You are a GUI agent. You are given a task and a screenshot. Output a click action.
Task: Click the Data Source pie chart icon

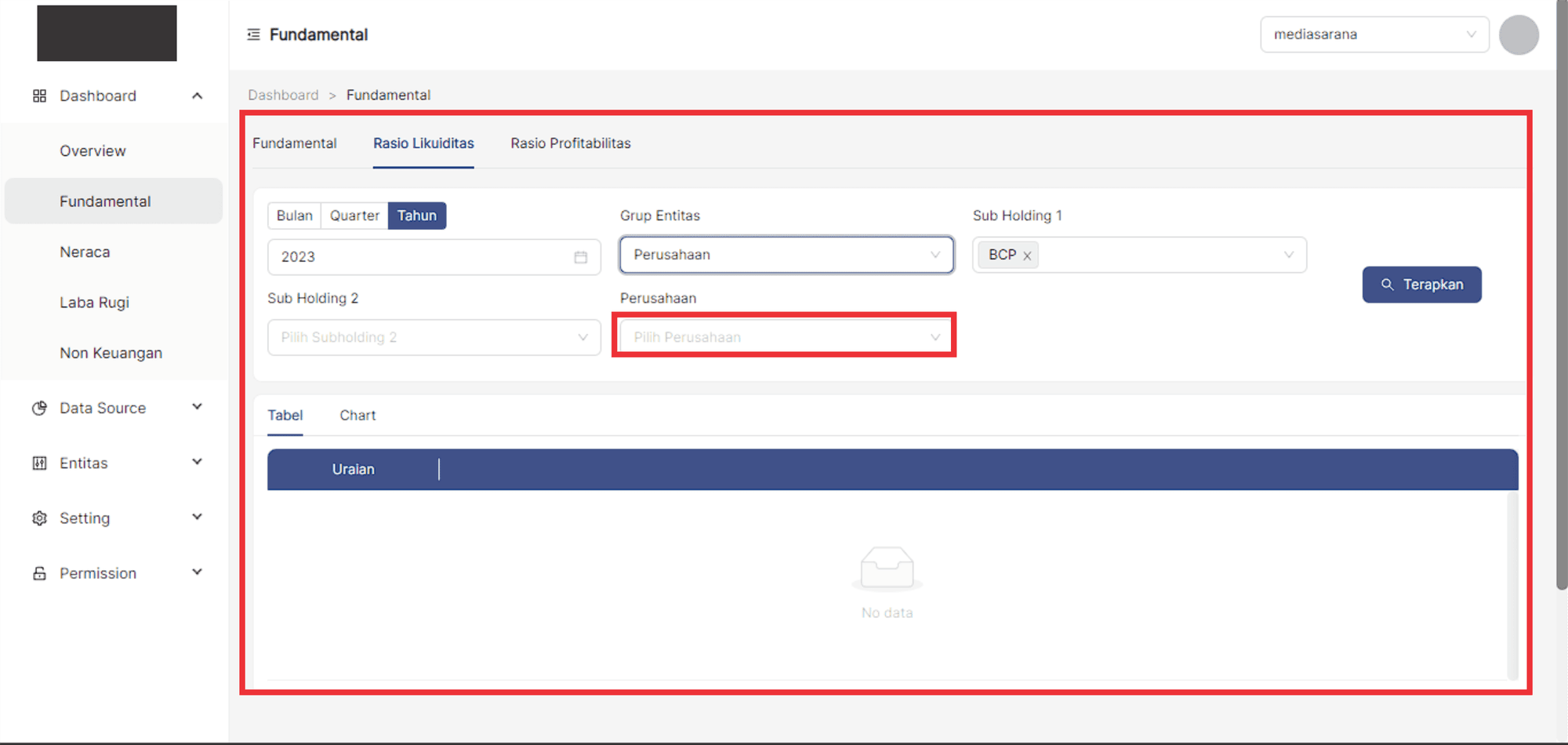[x=39, y=408]
